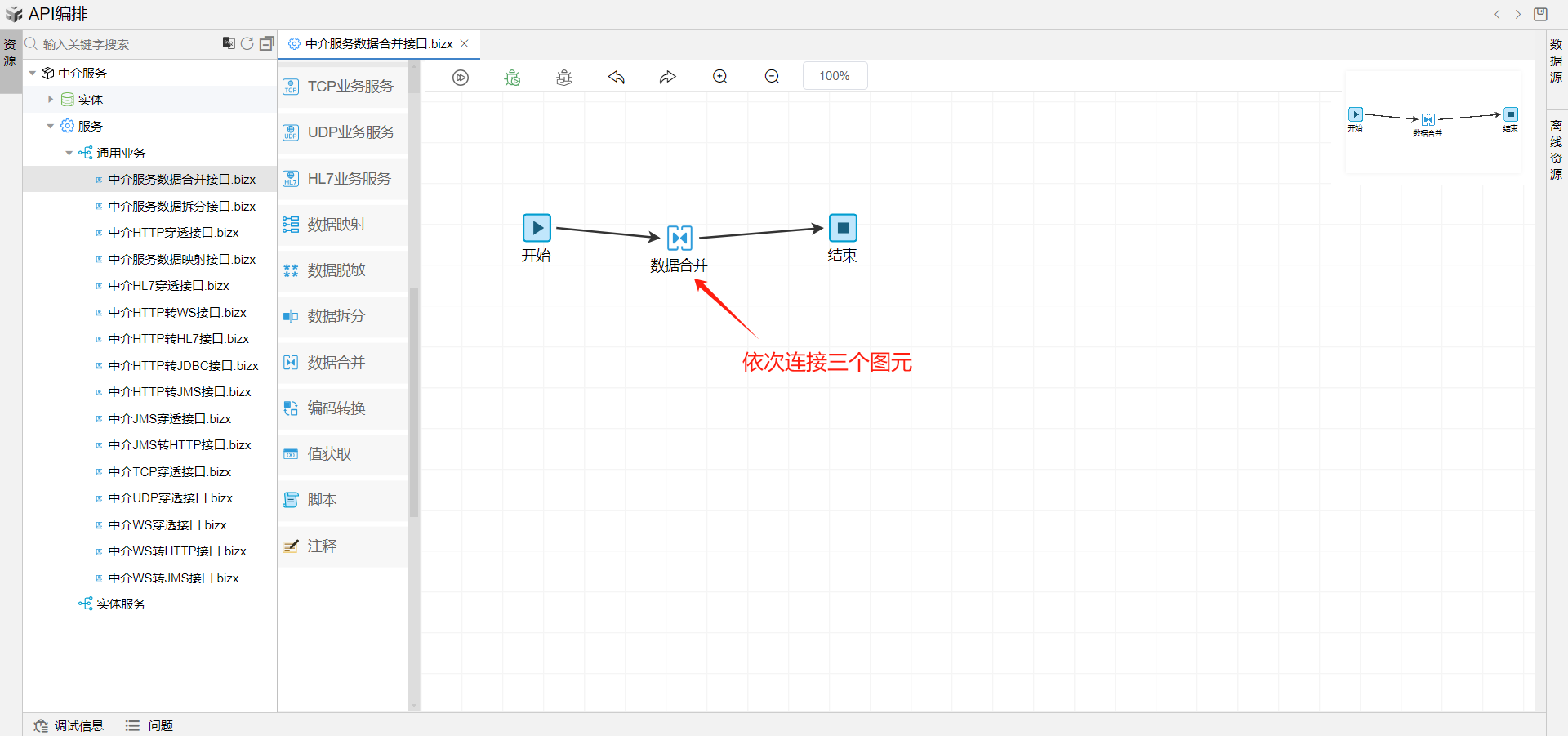Select the 数据合并 node on canvas
This screenshot has height=736, width=1568.
[x=679, y=238]
